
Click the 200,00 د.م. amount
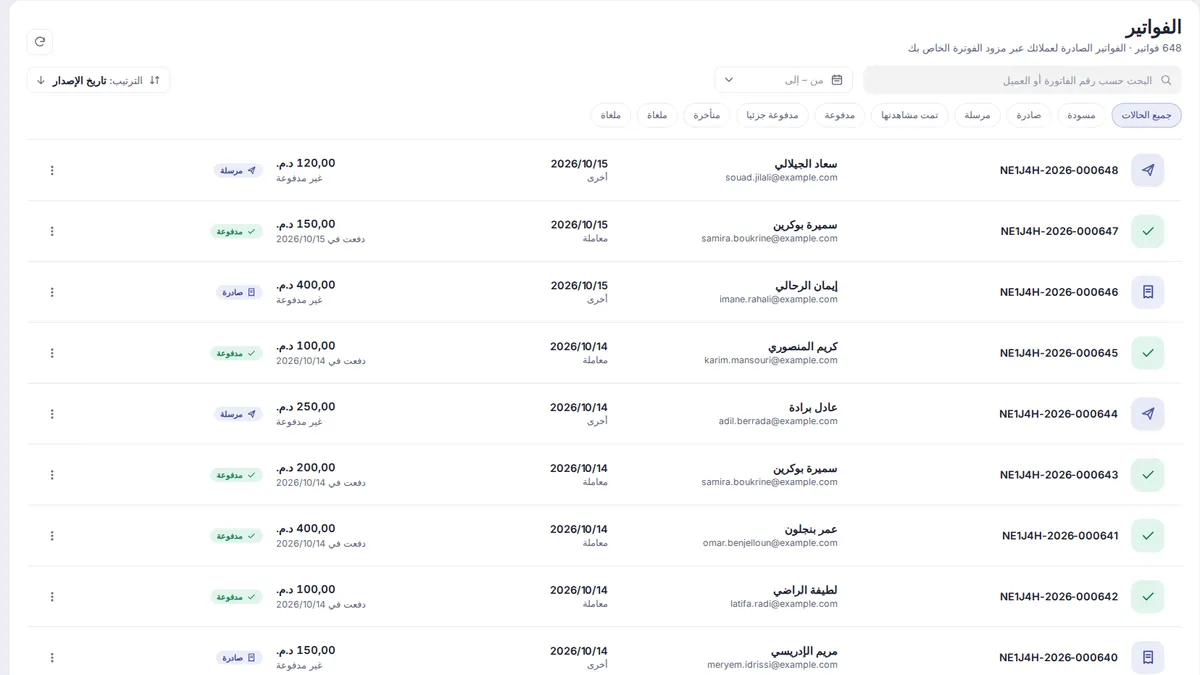point(306,468)
